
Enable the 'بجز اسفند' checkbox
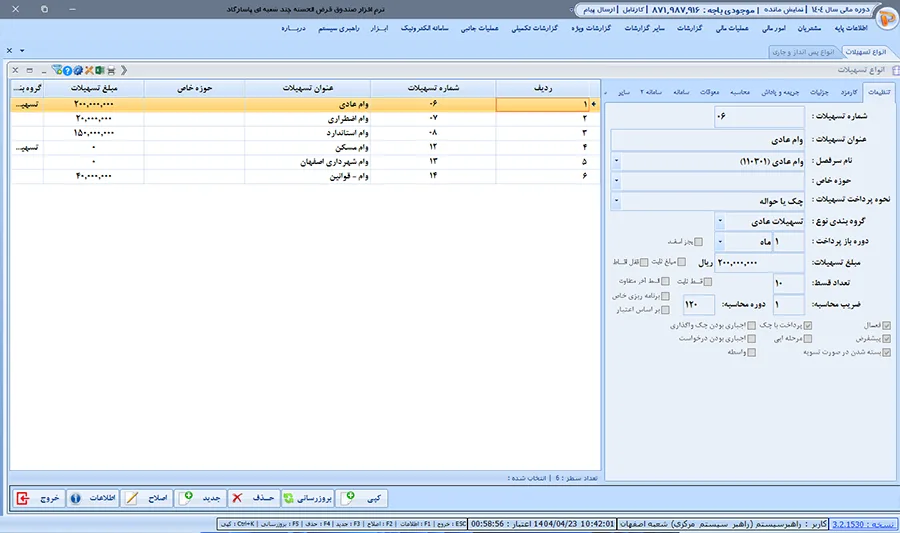(699, 242)
